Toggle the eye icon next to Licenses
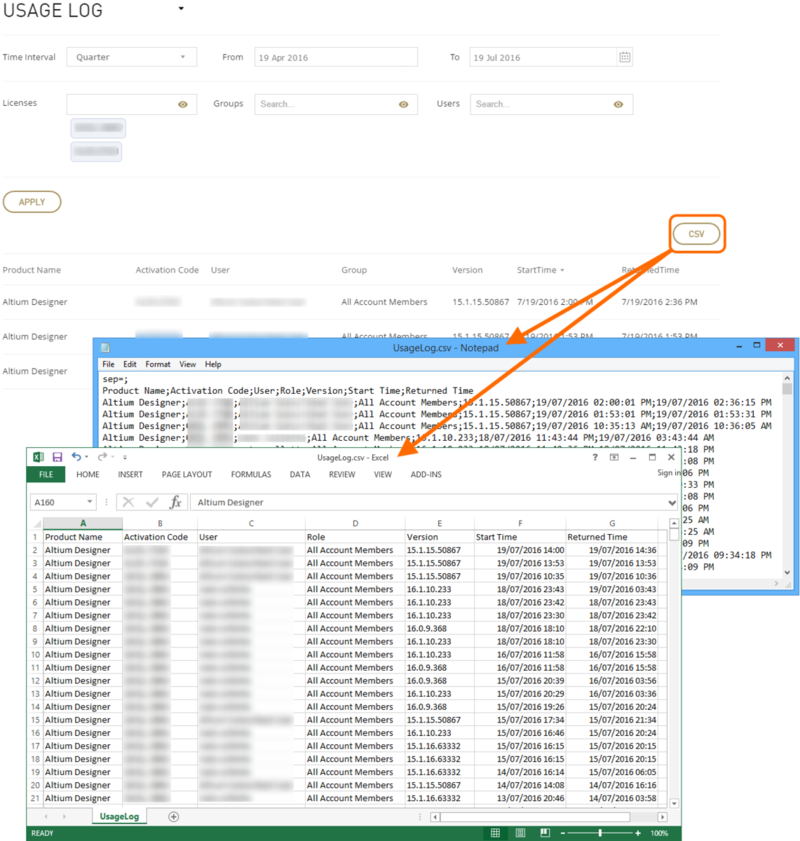The width and height of the screenshot is (800, 841). (182, 103)
